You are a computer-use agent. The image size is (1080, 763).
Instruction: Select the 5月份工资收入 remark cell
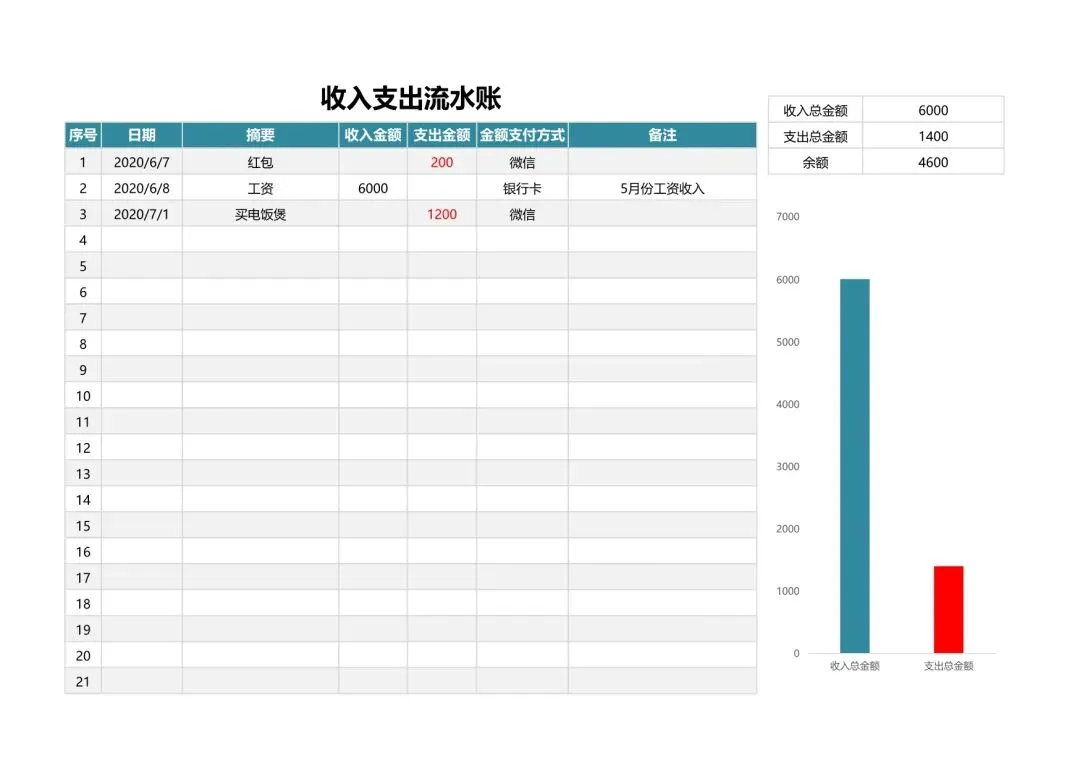pos(663,189)
